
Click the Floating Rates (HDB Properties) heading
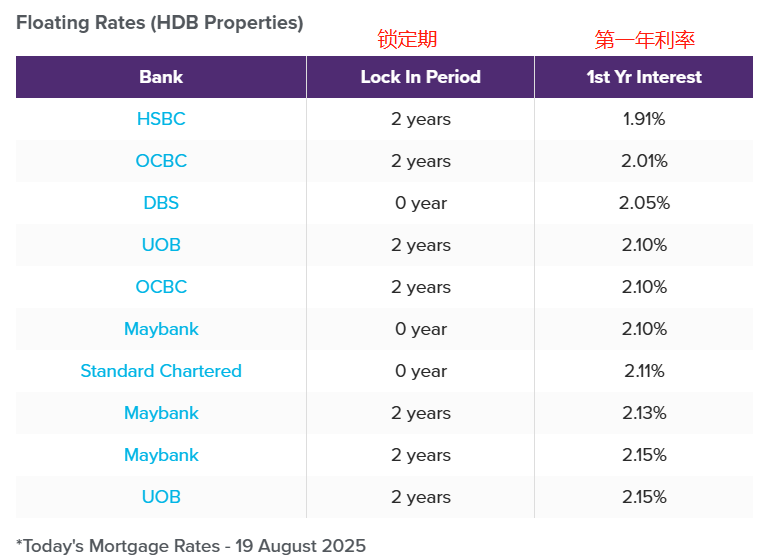click(x=160, y=23)
